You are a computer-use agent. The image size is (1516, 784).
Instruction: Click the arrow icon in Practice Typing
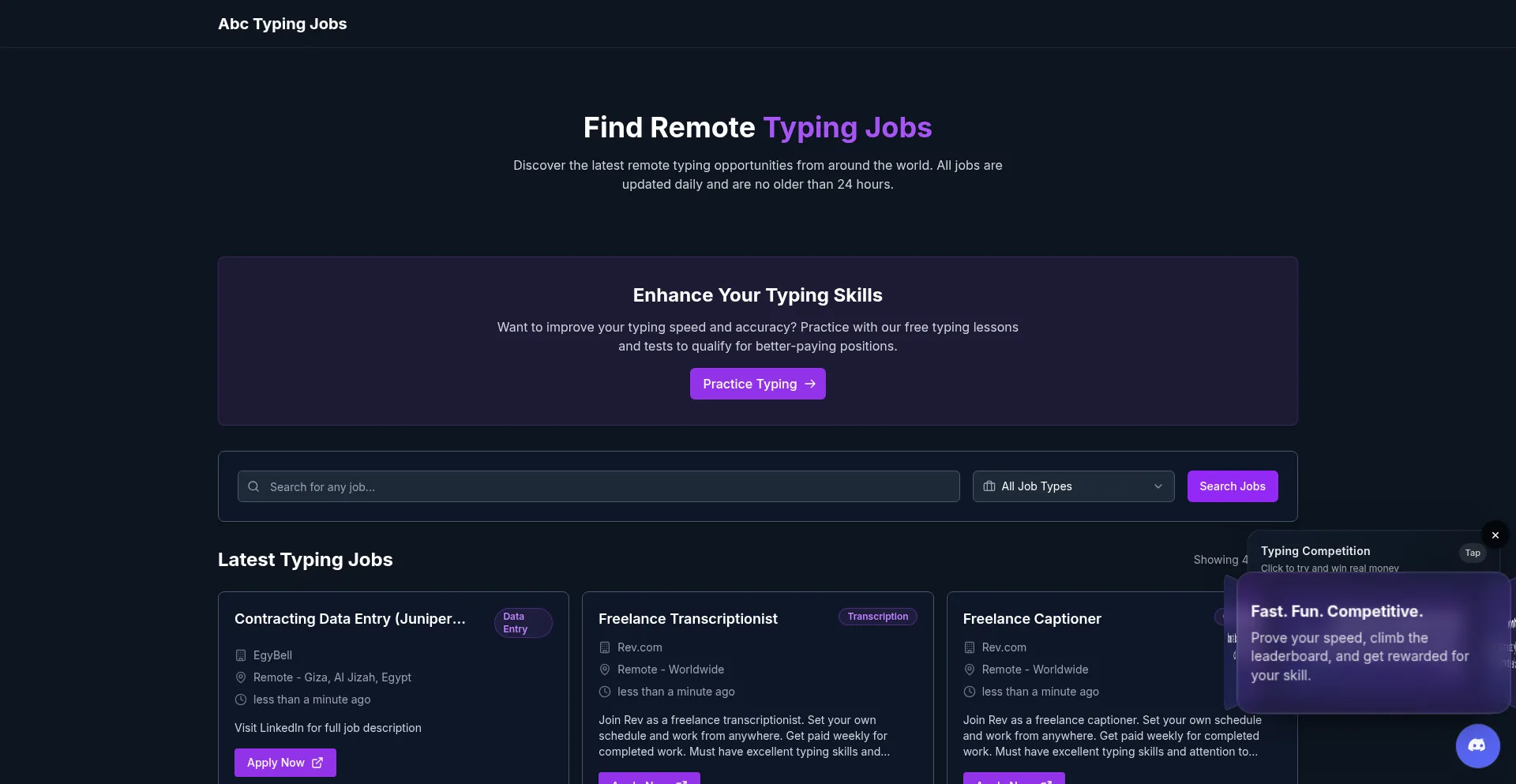[x=810, y=384]
